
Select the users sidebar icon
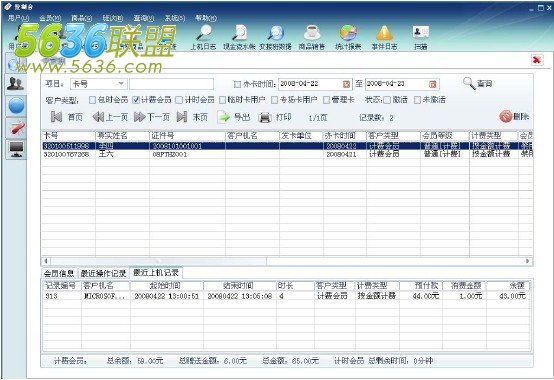point(16,84)
